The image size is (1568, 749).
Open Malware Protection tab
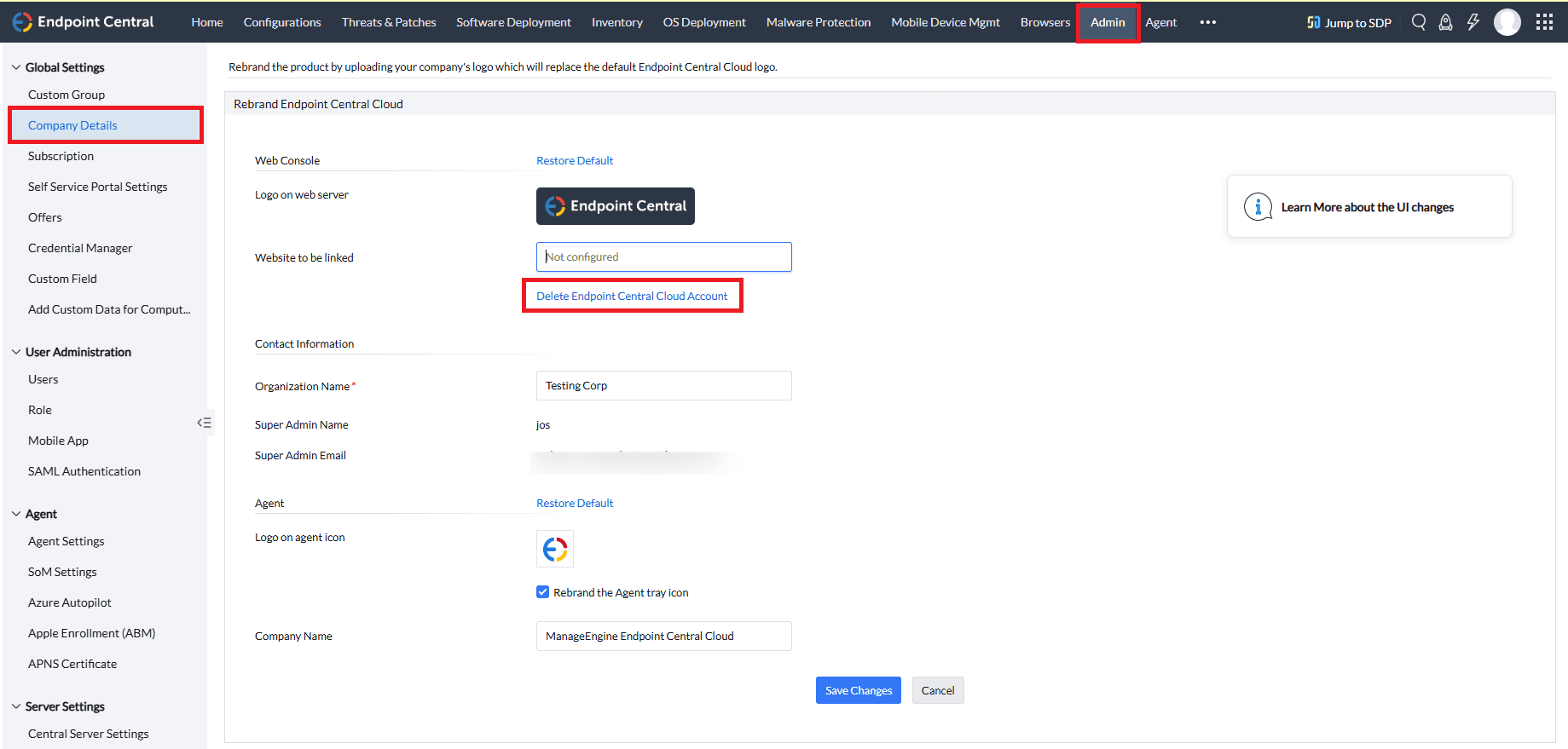pos(819,22)
